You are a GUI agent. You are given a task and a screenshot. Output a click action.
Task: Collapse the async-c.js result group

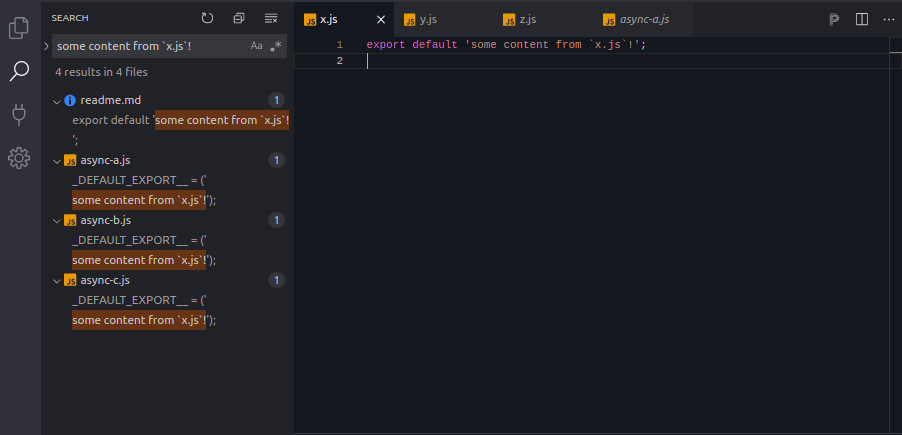pyautogui.click(x=57, y=280)
